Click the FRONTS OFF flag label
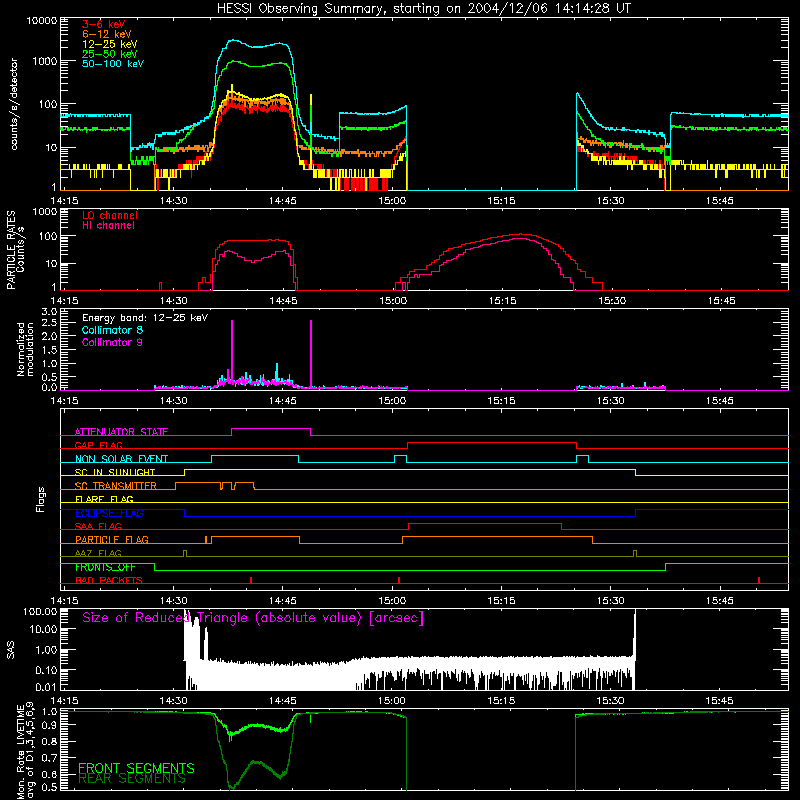 (105, 567)
